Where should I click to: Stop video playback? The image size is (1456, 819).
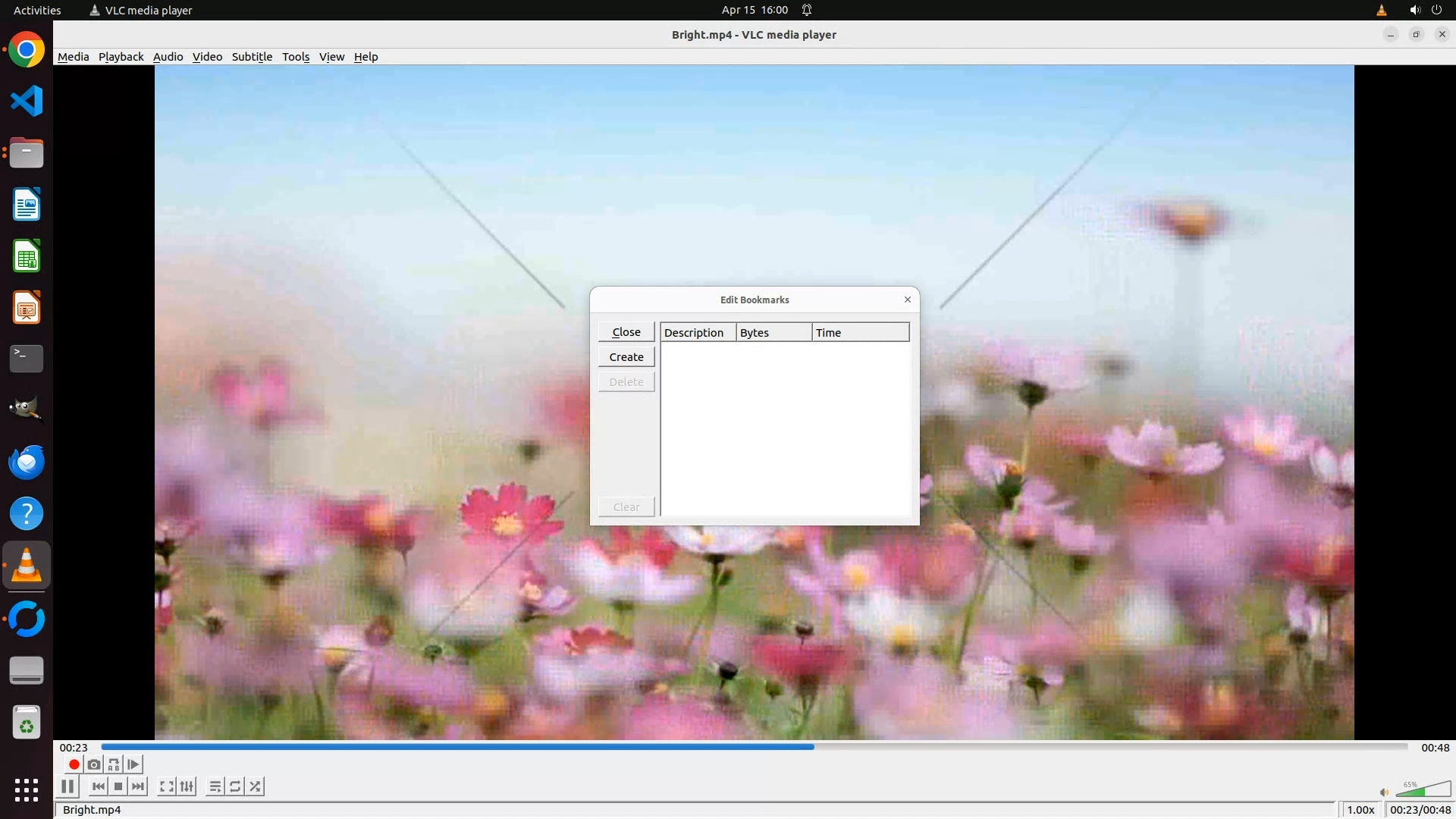pyautogui.click(x=118, y=786)
